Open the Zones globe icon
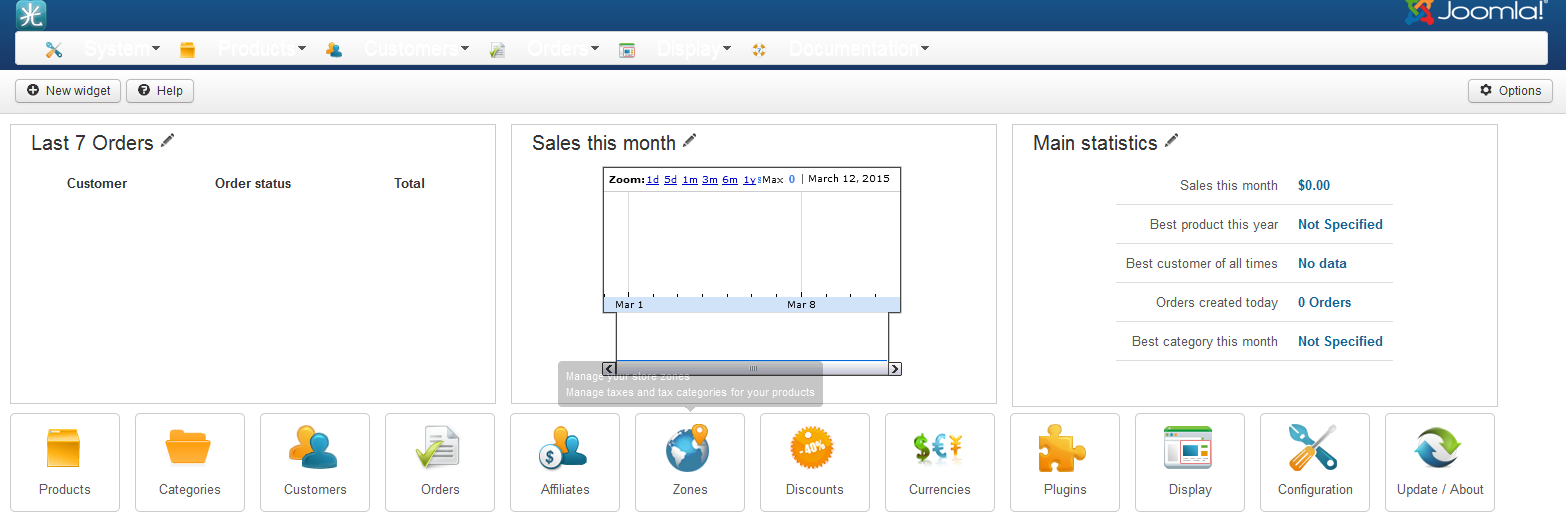Viewport: 1566px width, 524px height. [x=690, y=461]
